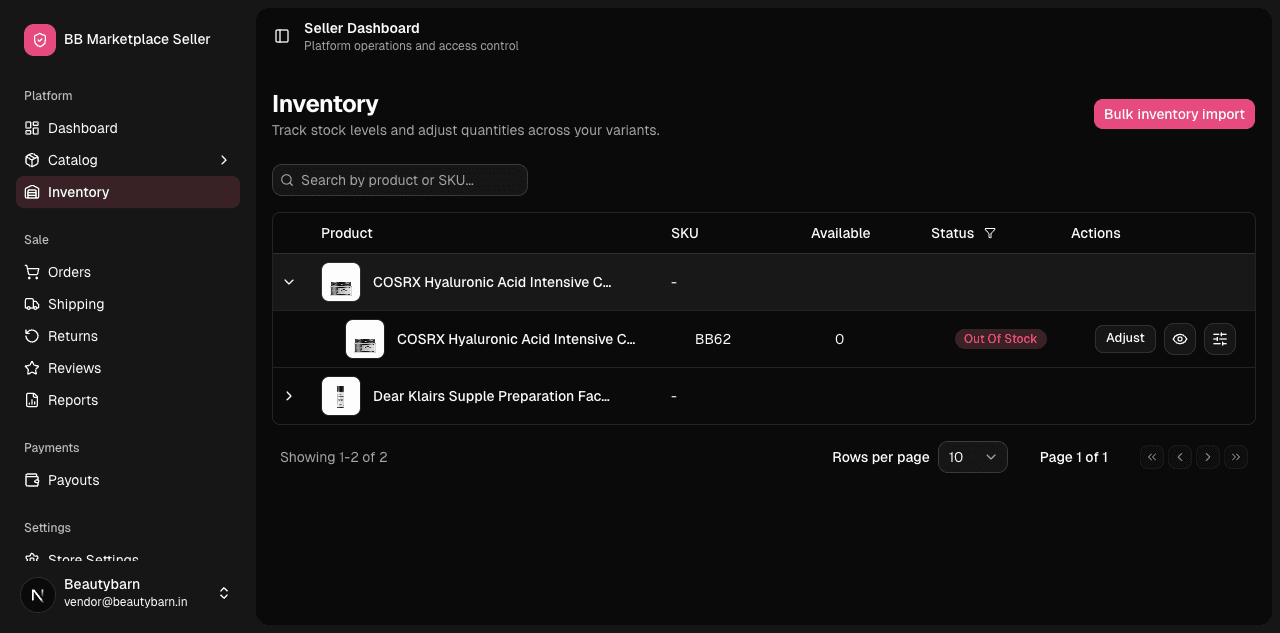Click the COSRX parent product thumbnail
The height and width of the screenshot is (633, 1280).
pyautogui.click(x=341, y=282)
